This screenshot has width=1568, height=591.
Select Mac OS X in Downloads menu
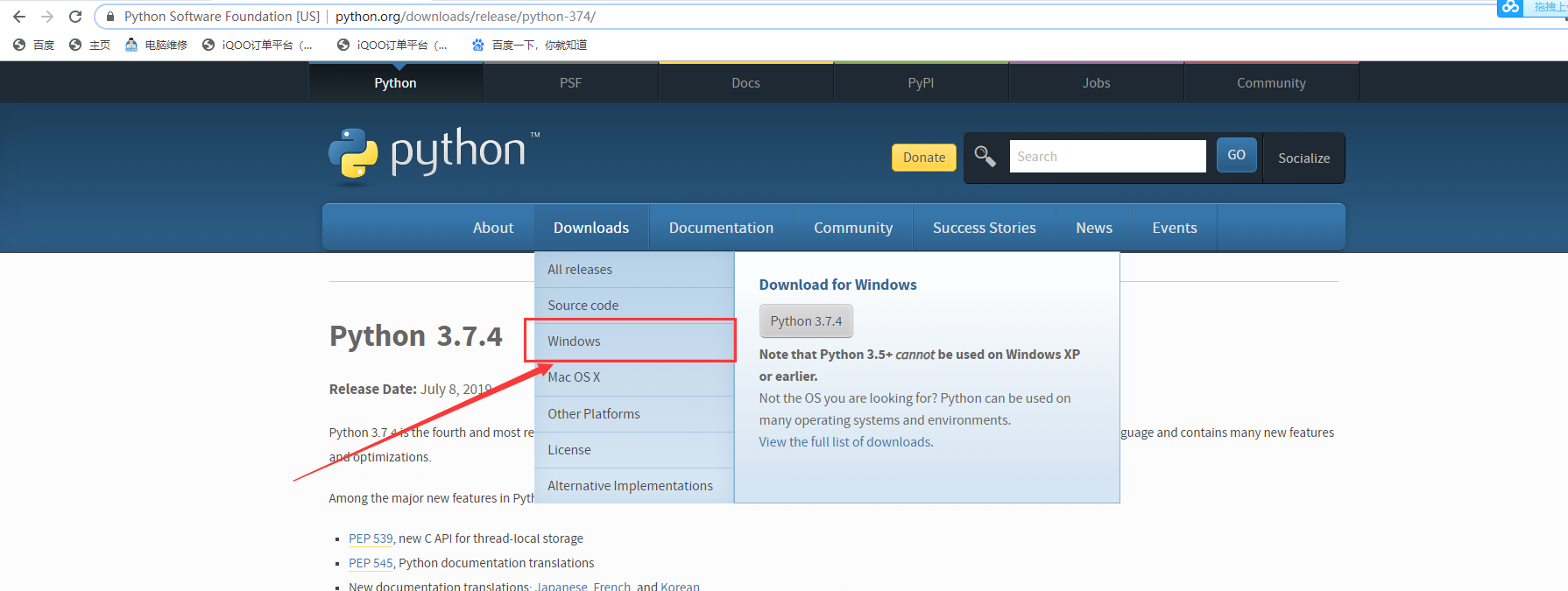(634, 377)
